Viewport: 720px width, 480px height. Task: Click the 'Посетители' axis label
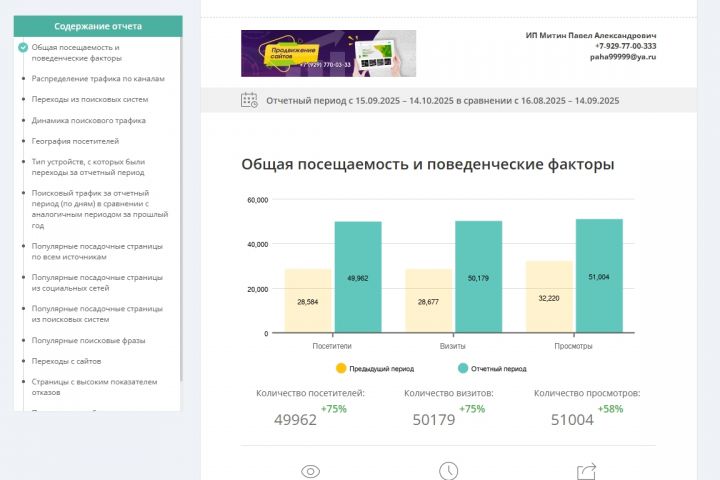[332, 346]
